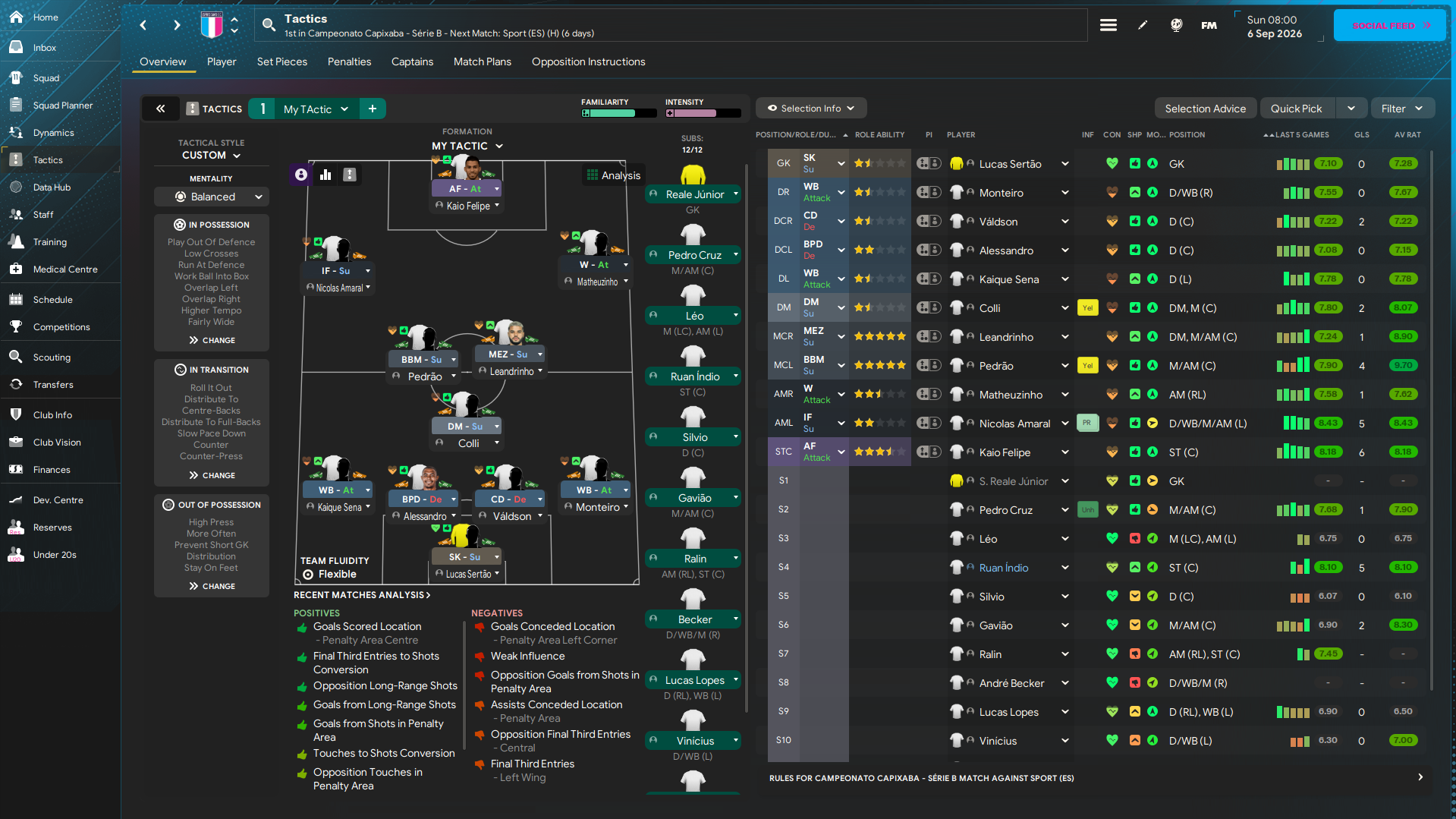Open the Inbox sidebar icon

coord(16,47)
